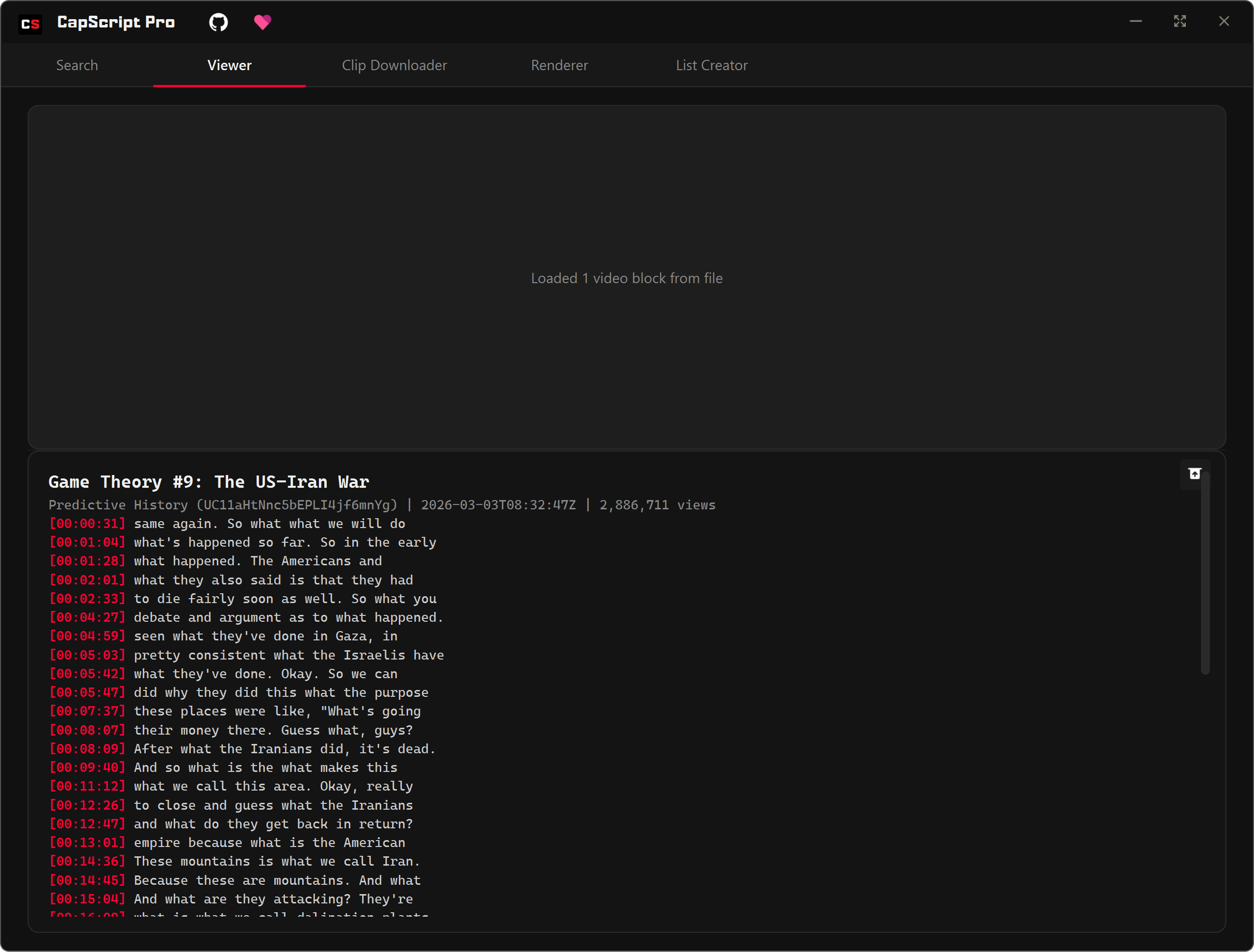This screenshot has height=952, width=1254.
Task: Click the video title Game Theory #9
Action: 208,481
